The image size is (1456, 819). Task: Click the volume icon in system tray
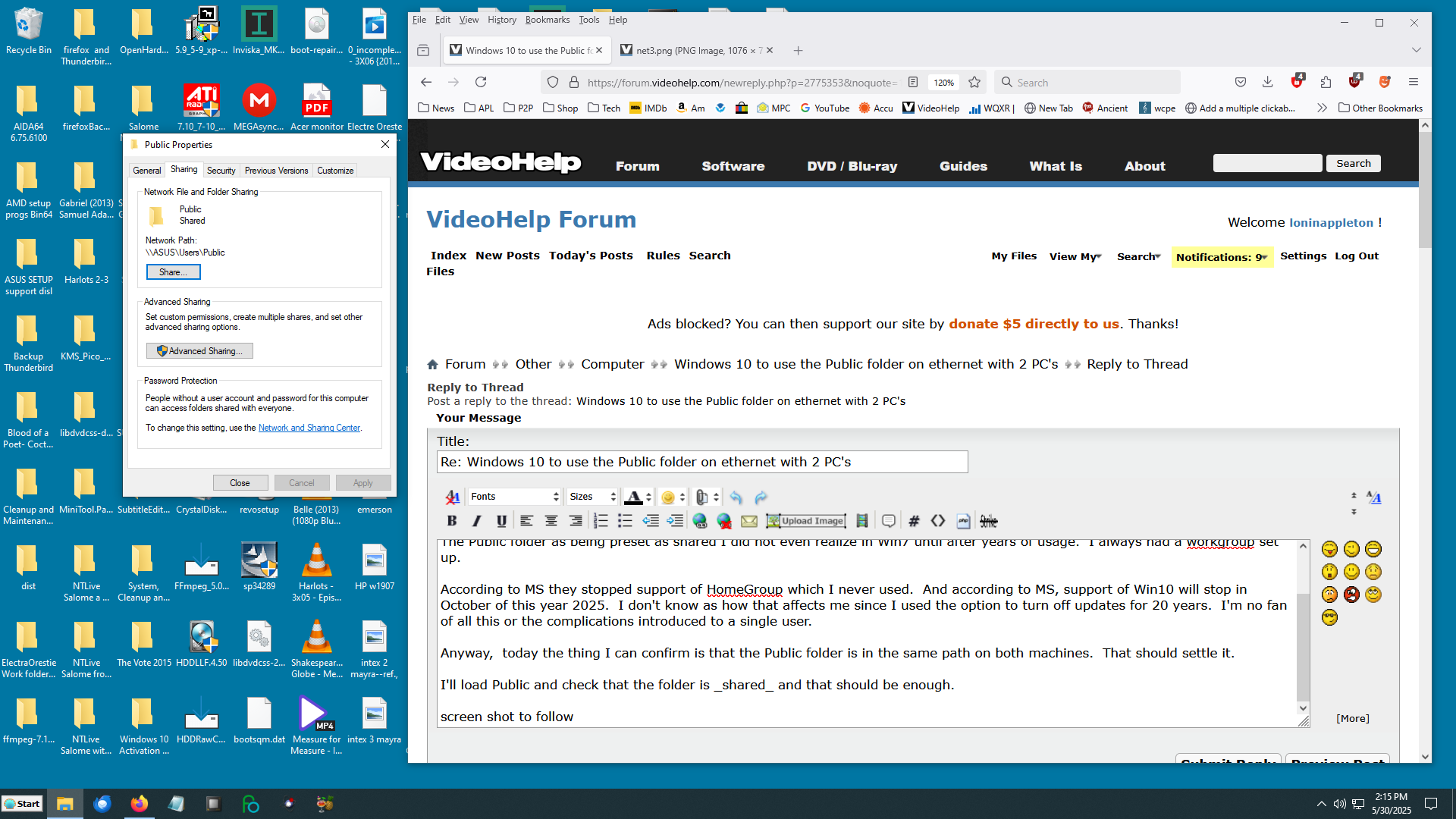point(1339,804)
